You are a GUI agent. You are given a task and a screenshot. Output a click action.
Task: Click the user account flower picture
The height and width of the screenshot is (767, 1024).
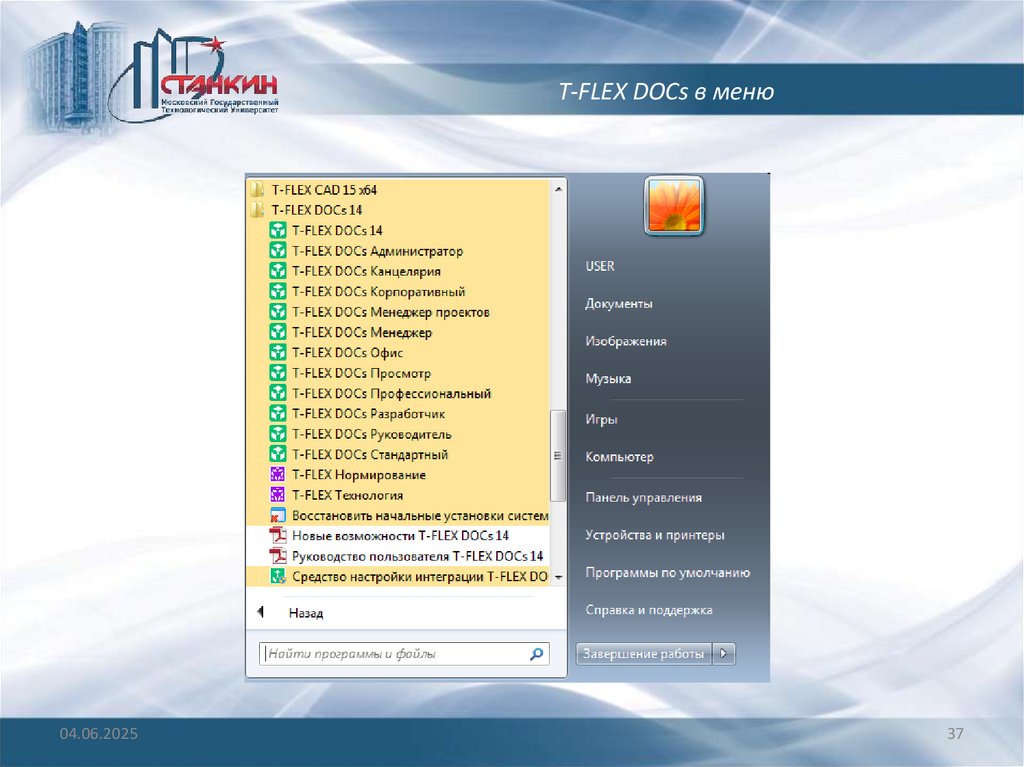click(x=673, y=205)
